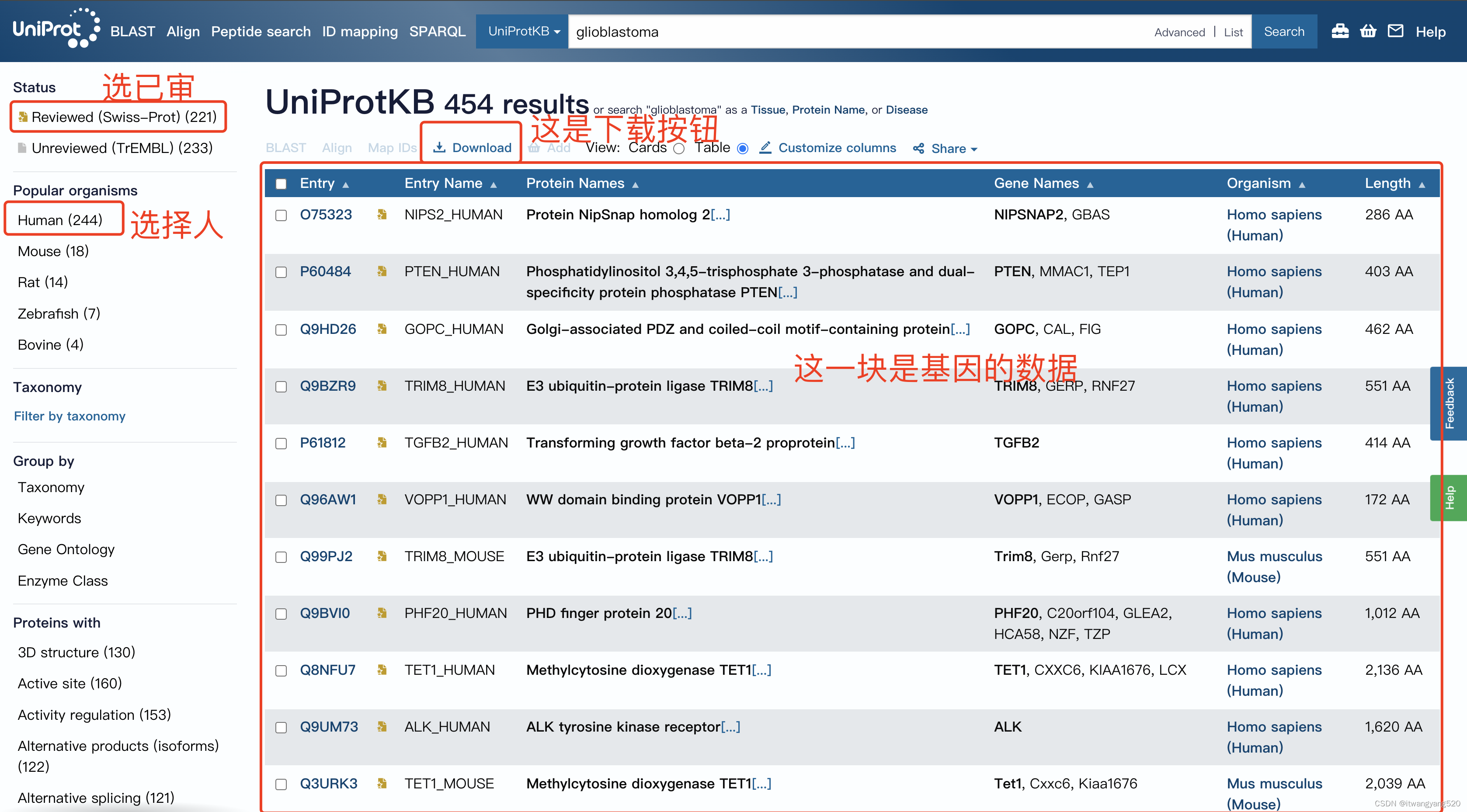Click the Add to basket icon
1467x812 pixels.
coord(534,148)
